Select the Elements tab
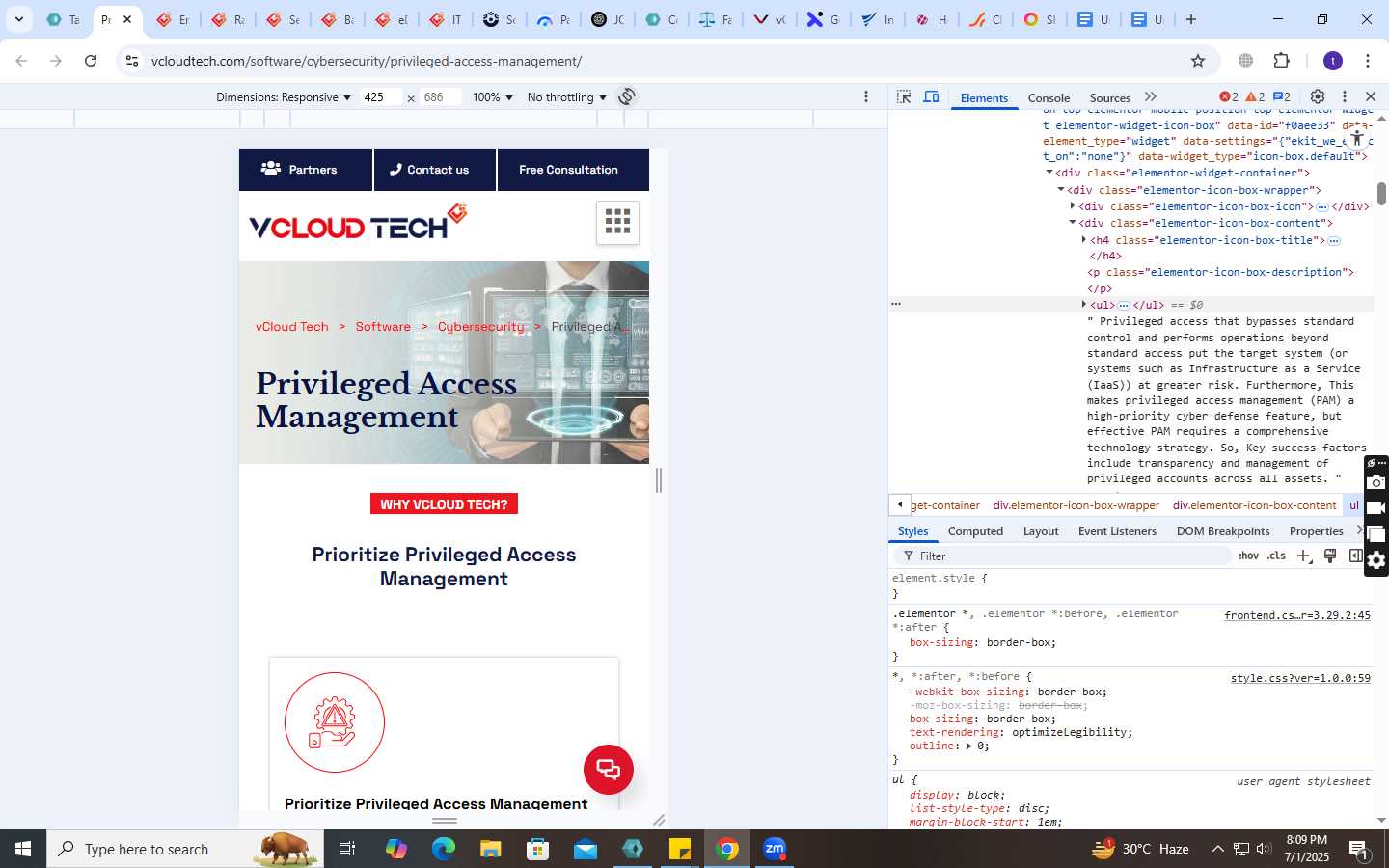1389x868 pixels. 984,97
